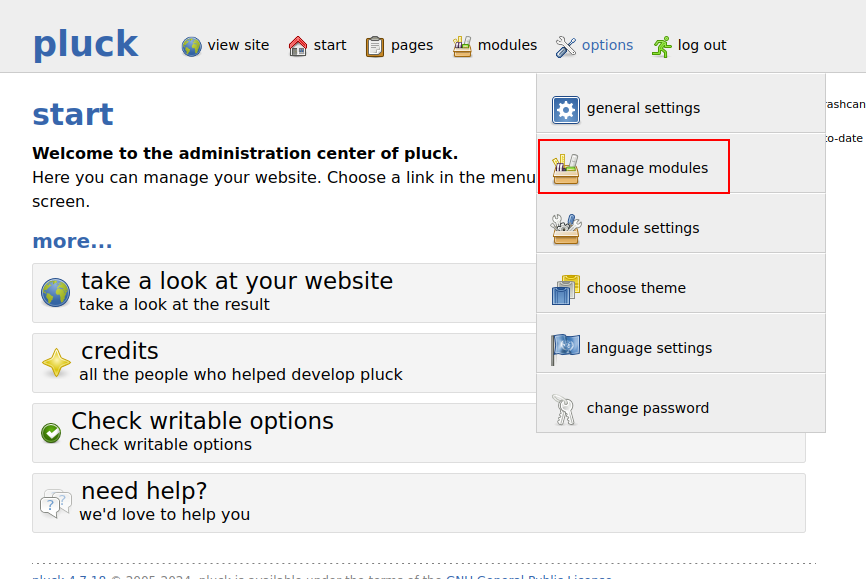The height and width of the screenshot is (579, 866).
Task: Open take a look at your website
Action: tap(237, 281)
